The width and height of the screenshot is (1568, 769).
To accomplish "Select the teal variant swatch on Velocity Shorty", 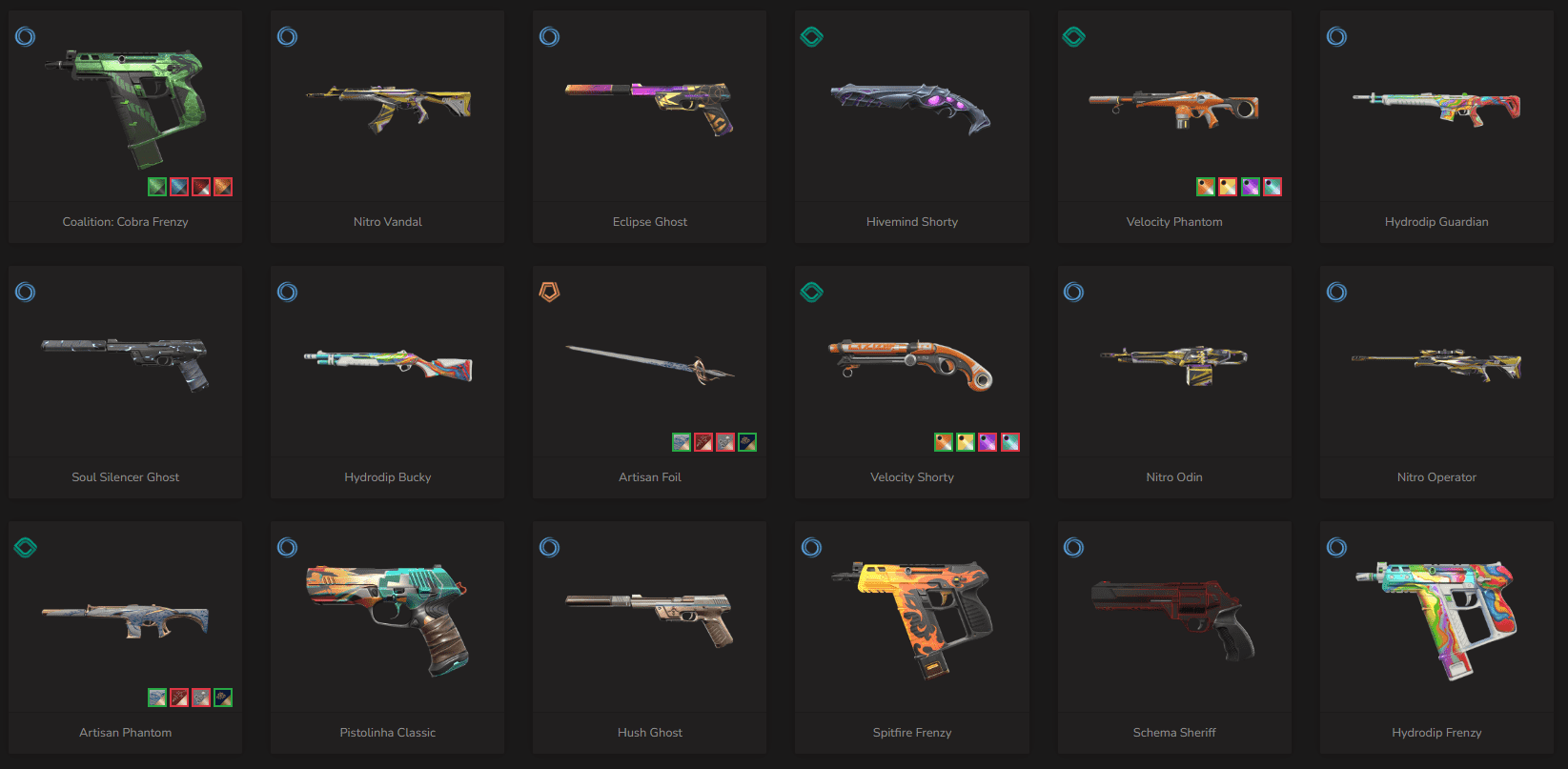I will point(1010,442).
